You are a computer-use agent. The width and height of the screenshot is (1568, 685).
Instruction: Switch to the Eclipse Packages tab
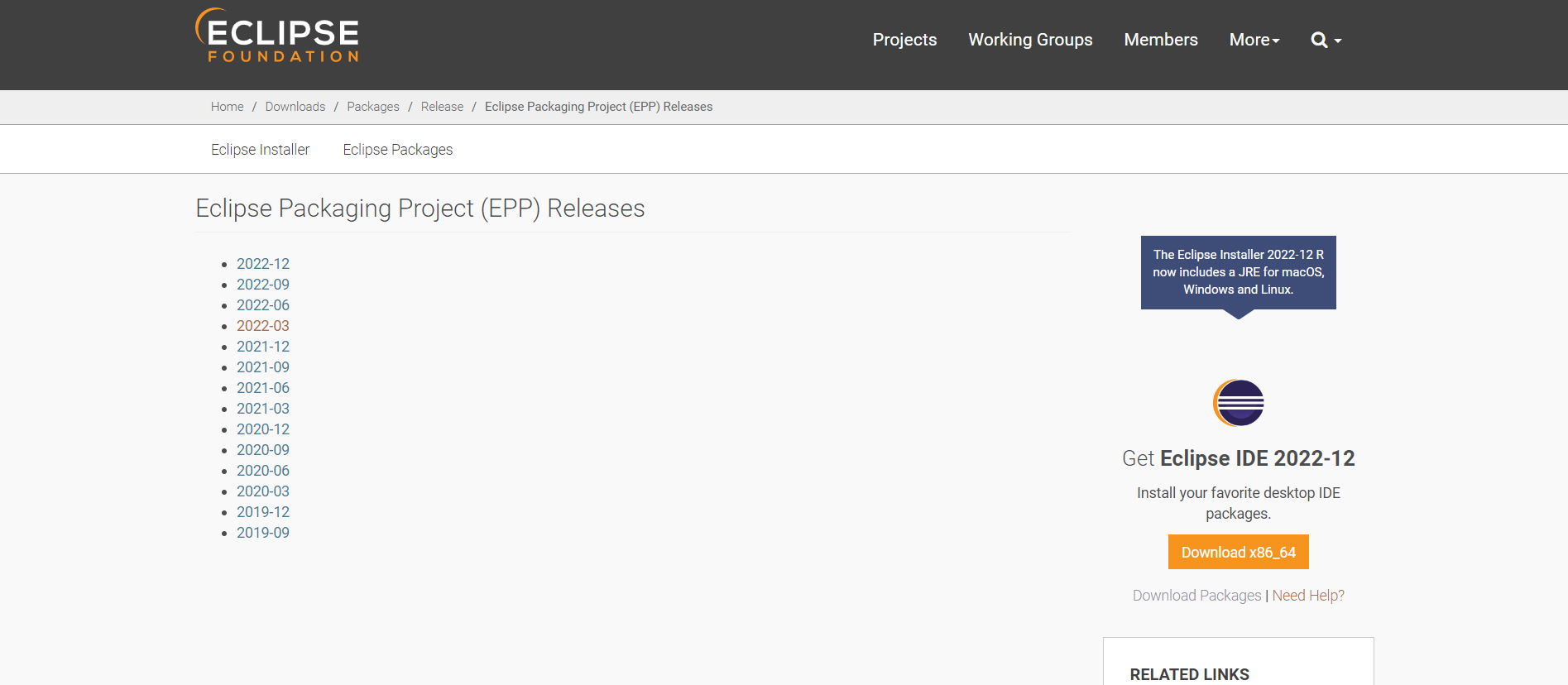(398, 150)
